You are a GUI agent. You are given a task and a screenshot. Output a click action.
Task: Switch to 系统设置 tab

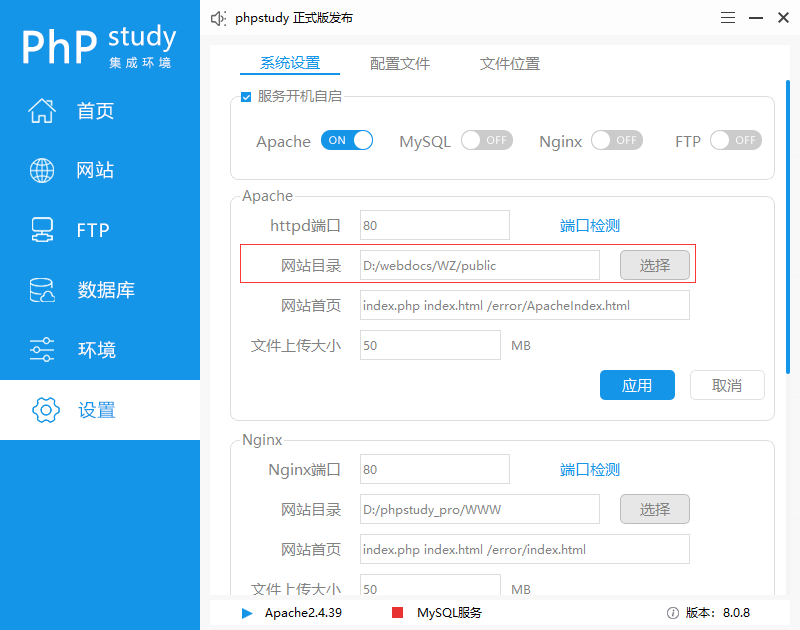(x=290, y=63)
